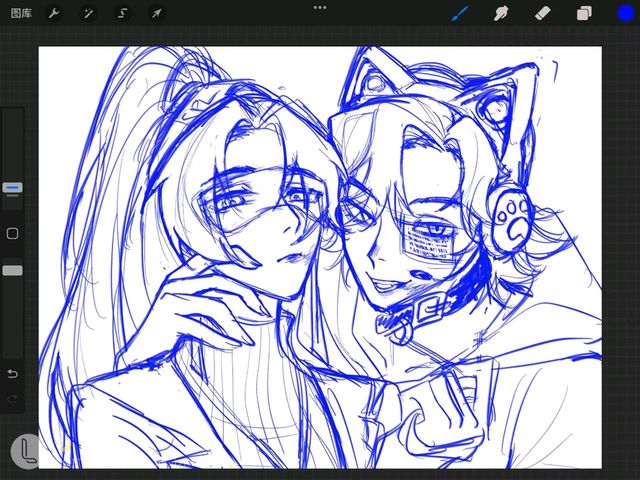The image size is (640, 480).
Task: Open the Adjustments magic wand menu
Action: pos(88,14)
